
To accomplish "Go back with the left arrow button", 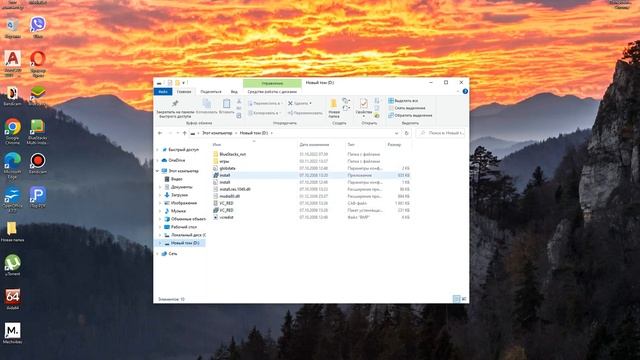I will click(x=160, y=133).
